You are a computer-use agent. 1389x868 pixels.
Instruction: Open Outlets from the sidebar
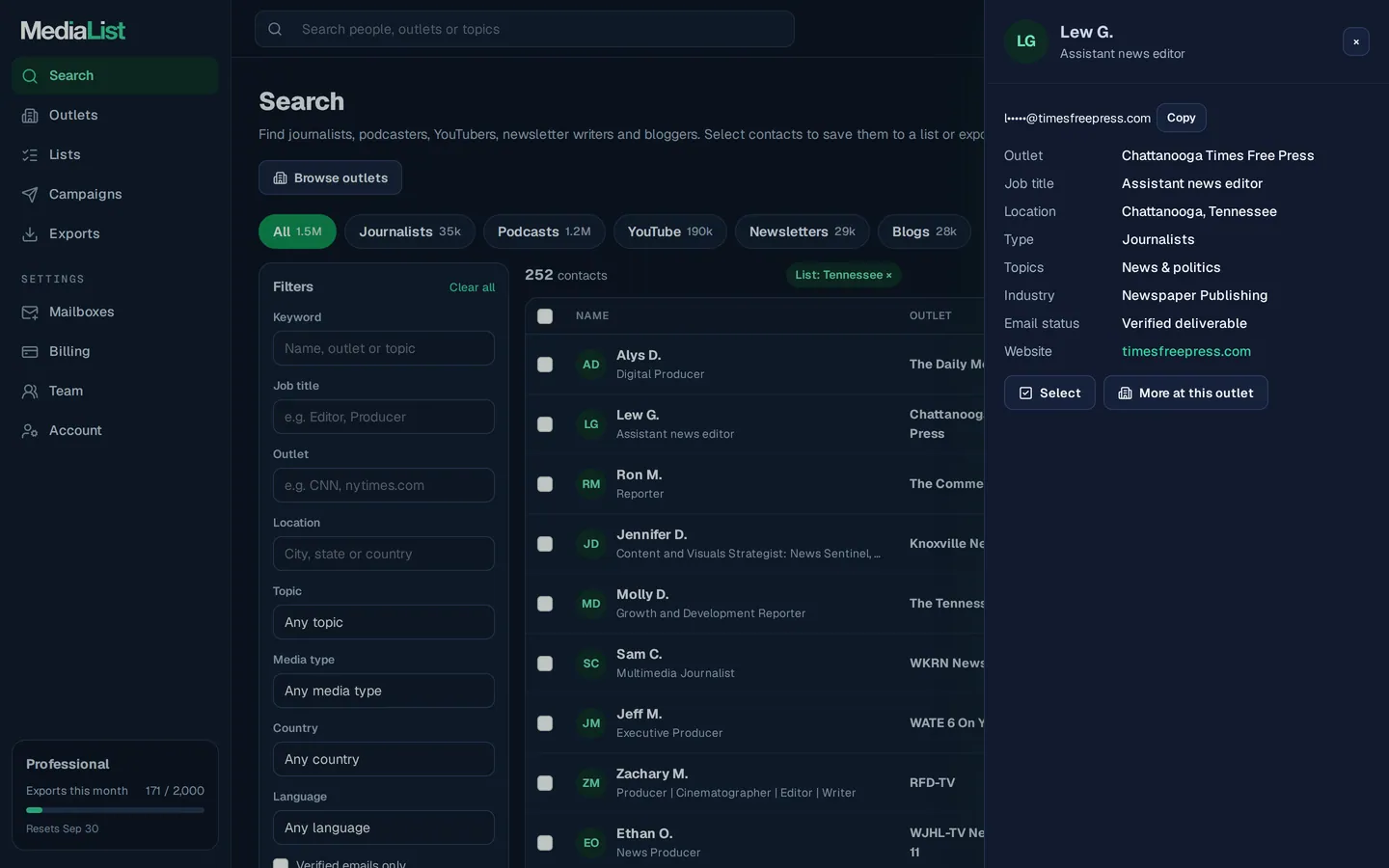coord(115,115)
